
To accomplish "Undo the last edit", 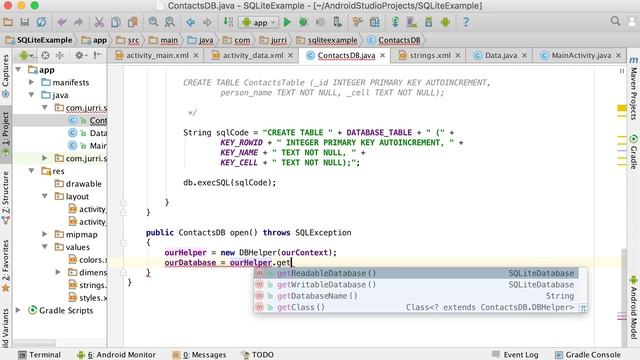I will pos(62,22).
